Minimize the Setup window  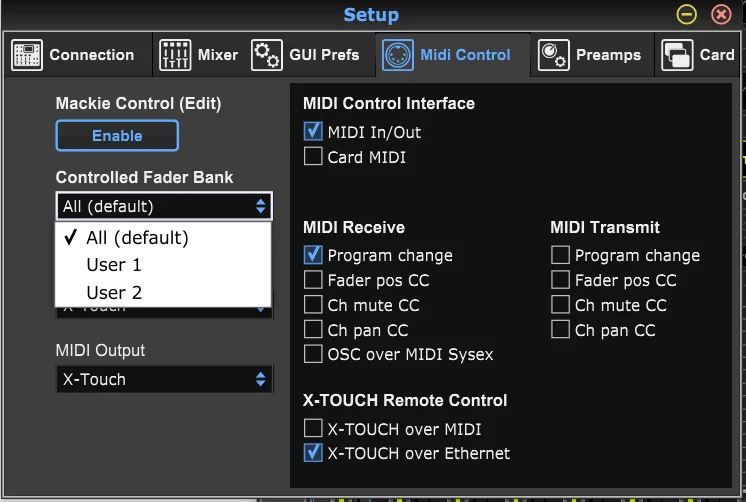pyautogui.click(x=686, y=14)
